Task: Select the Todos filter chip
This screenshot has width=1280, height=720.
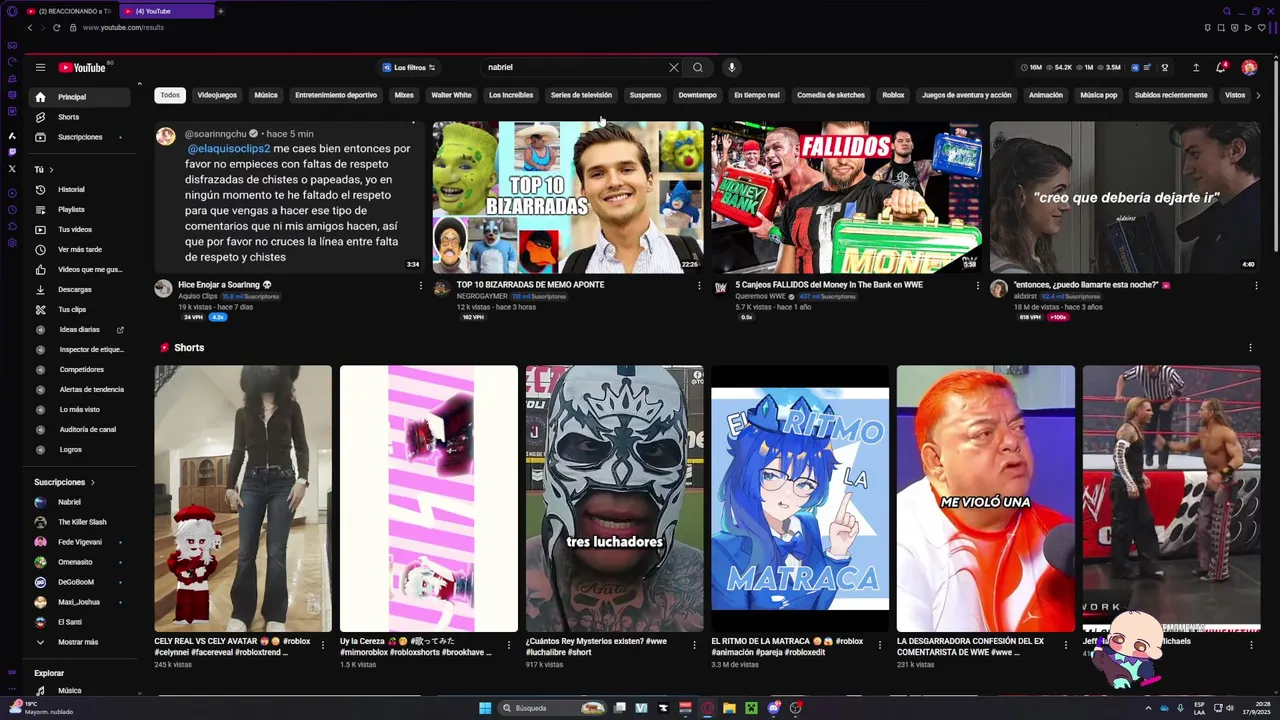Action: tap(170, 95)
